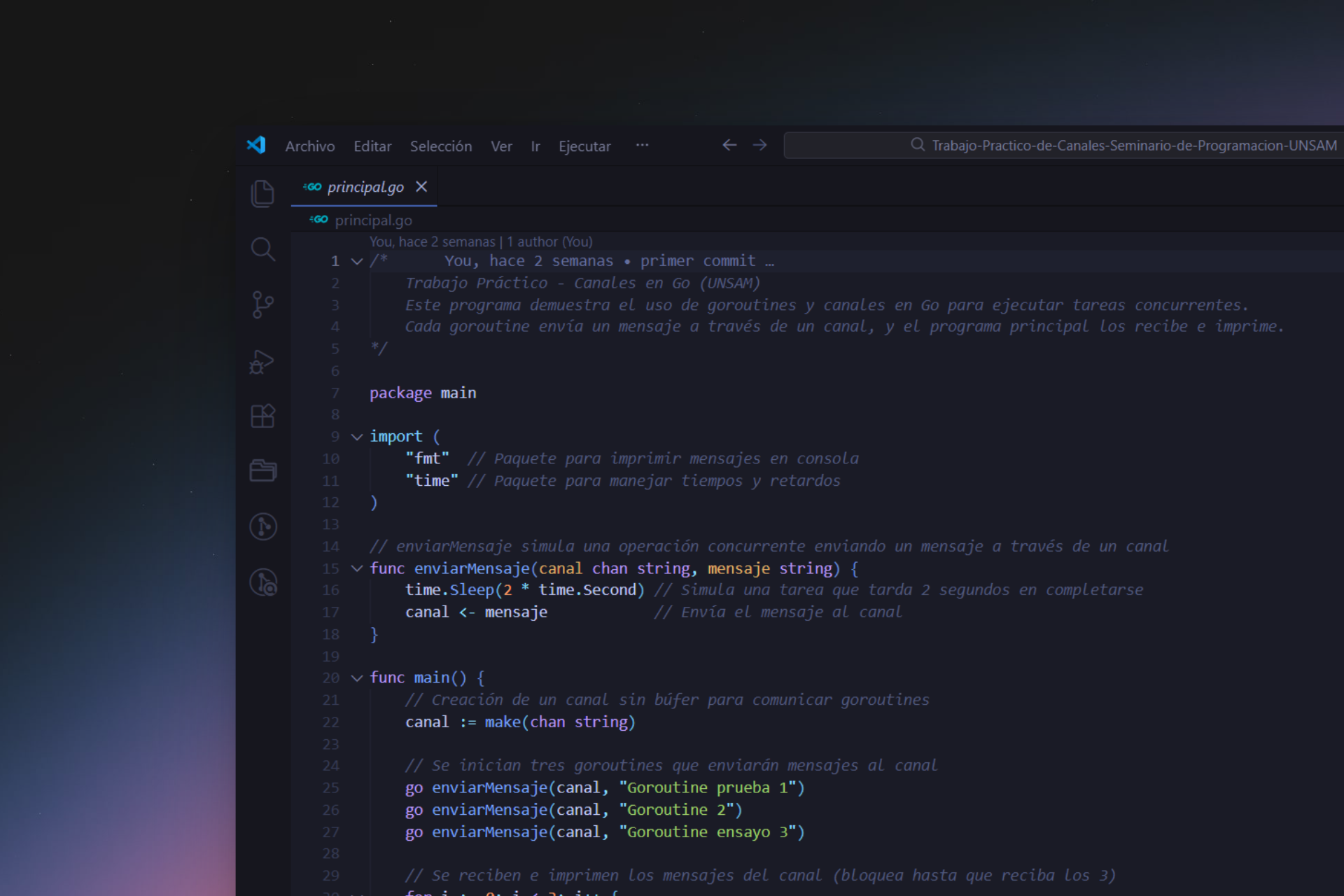1344x896 pixels.
Task: Open the Search view in activity bar
Action: pyautogui.click(x=262, y=249)
